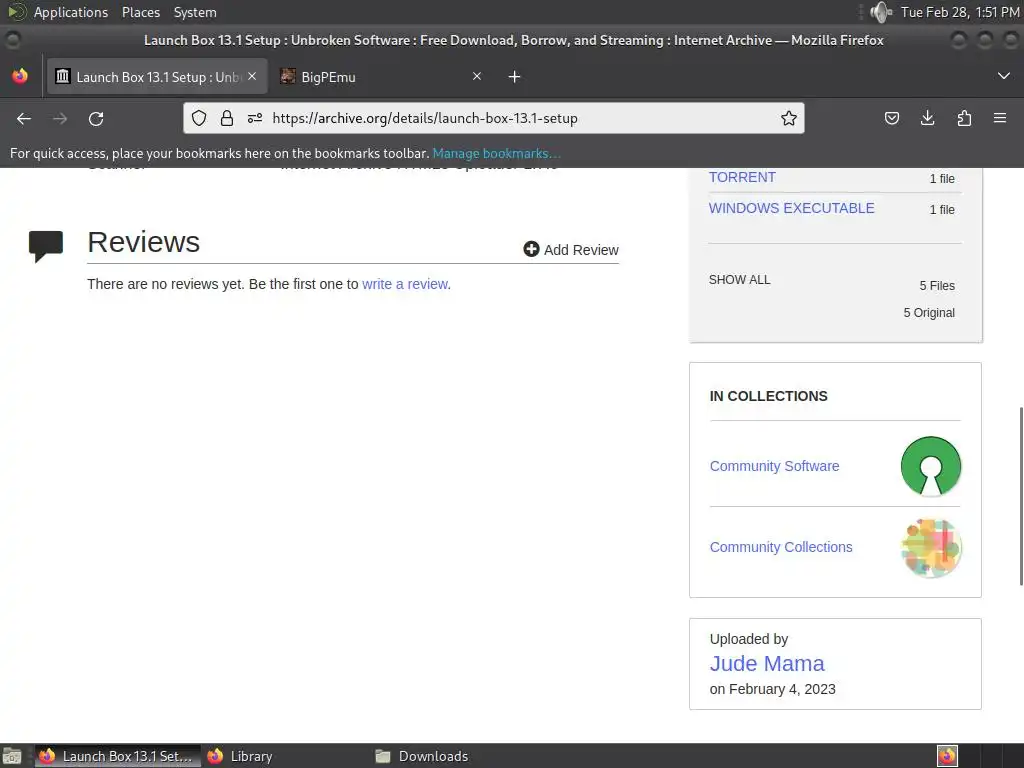Expand the list all tabs chevron
This screenshot has width=1024, height=768.
1004,76
